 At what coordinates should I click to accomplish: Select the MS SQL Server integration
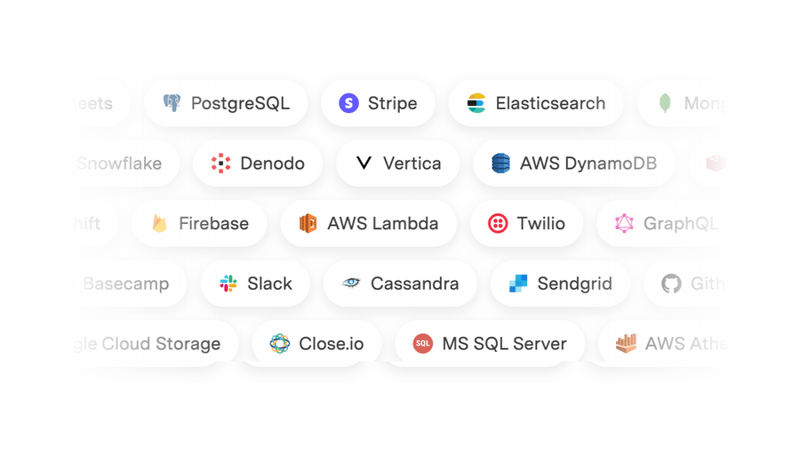tap(490, 343)
